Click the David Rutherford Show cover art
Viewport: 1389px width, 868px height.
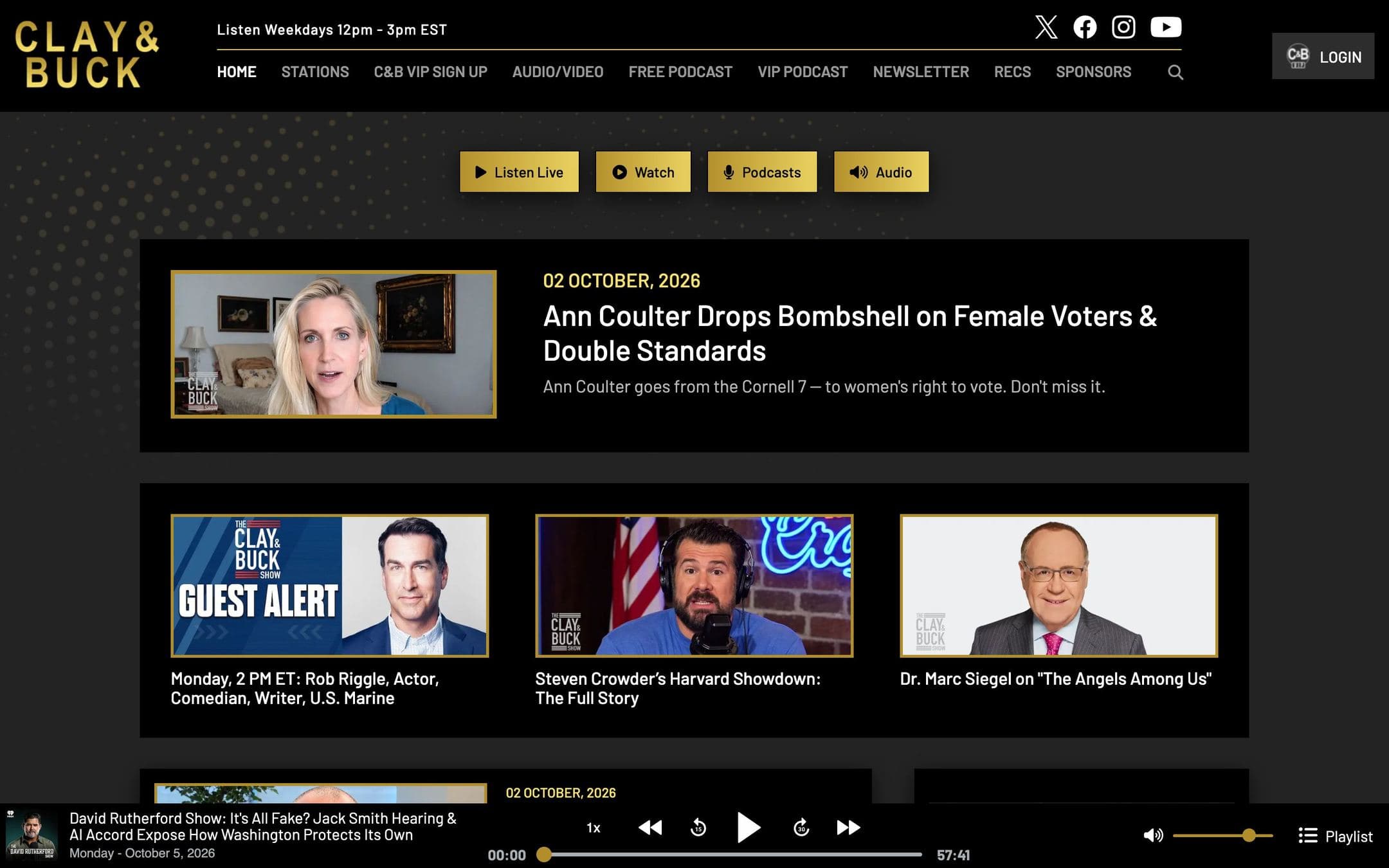tap(32, 835)
